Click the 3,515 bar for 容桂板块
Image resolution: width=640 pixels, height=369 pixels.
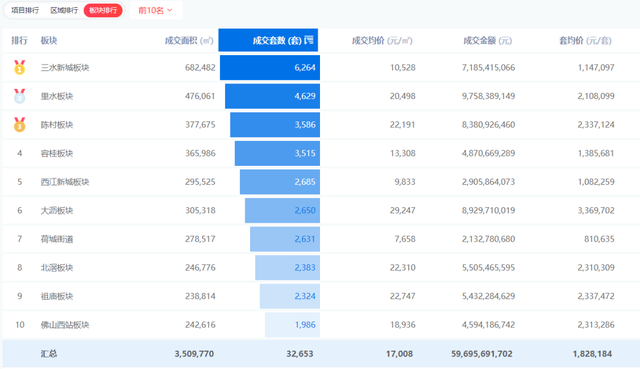tap(277, 153)
